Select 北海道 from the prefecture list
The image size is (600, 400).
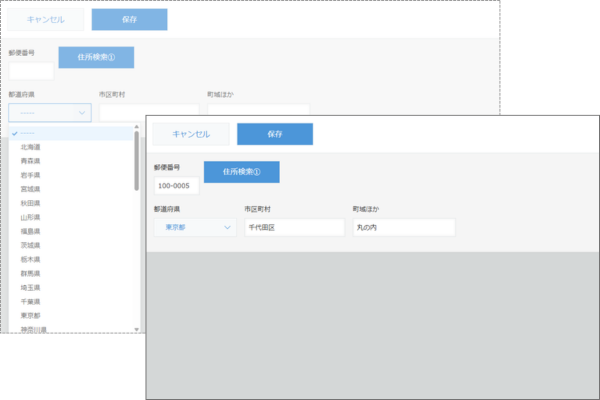coord(32,146)
